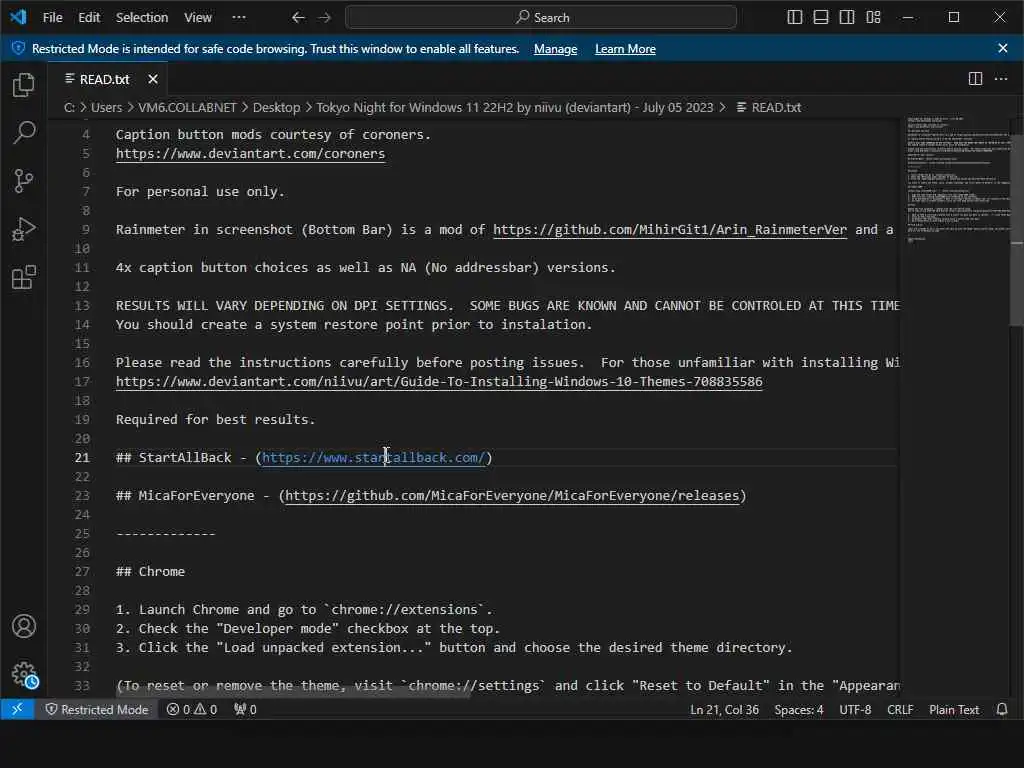
Task: Click the title bar Search field
Action: click(541, 18)
